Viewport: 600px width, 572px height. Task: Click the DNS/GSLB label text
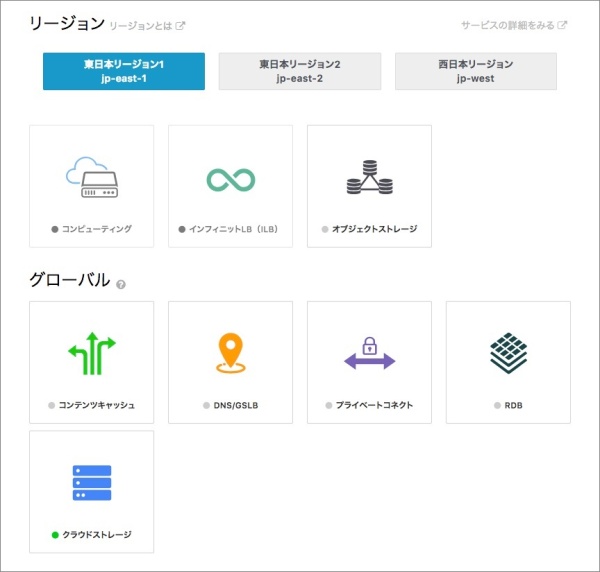(x=236, y=405)
